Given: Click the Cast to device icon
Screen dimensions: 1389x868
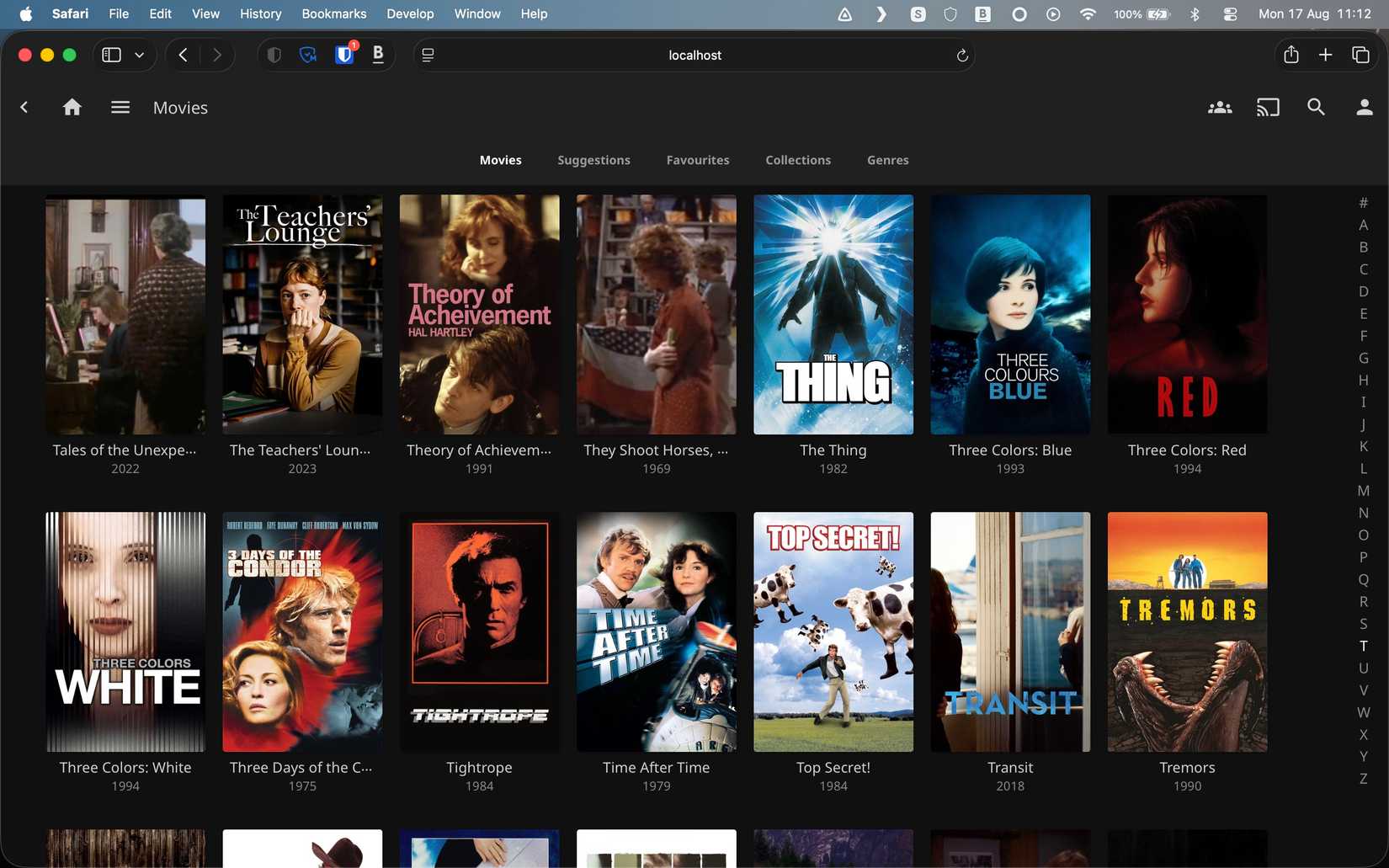Looking at the screenshot, I should point(1268,107).
